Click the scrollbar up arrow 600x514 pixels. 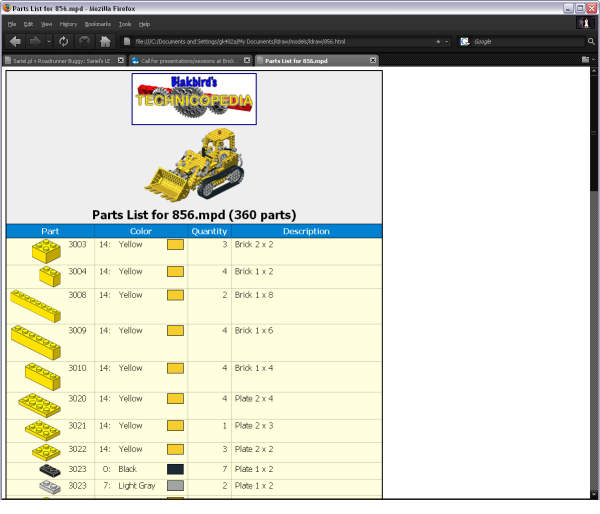593,70
